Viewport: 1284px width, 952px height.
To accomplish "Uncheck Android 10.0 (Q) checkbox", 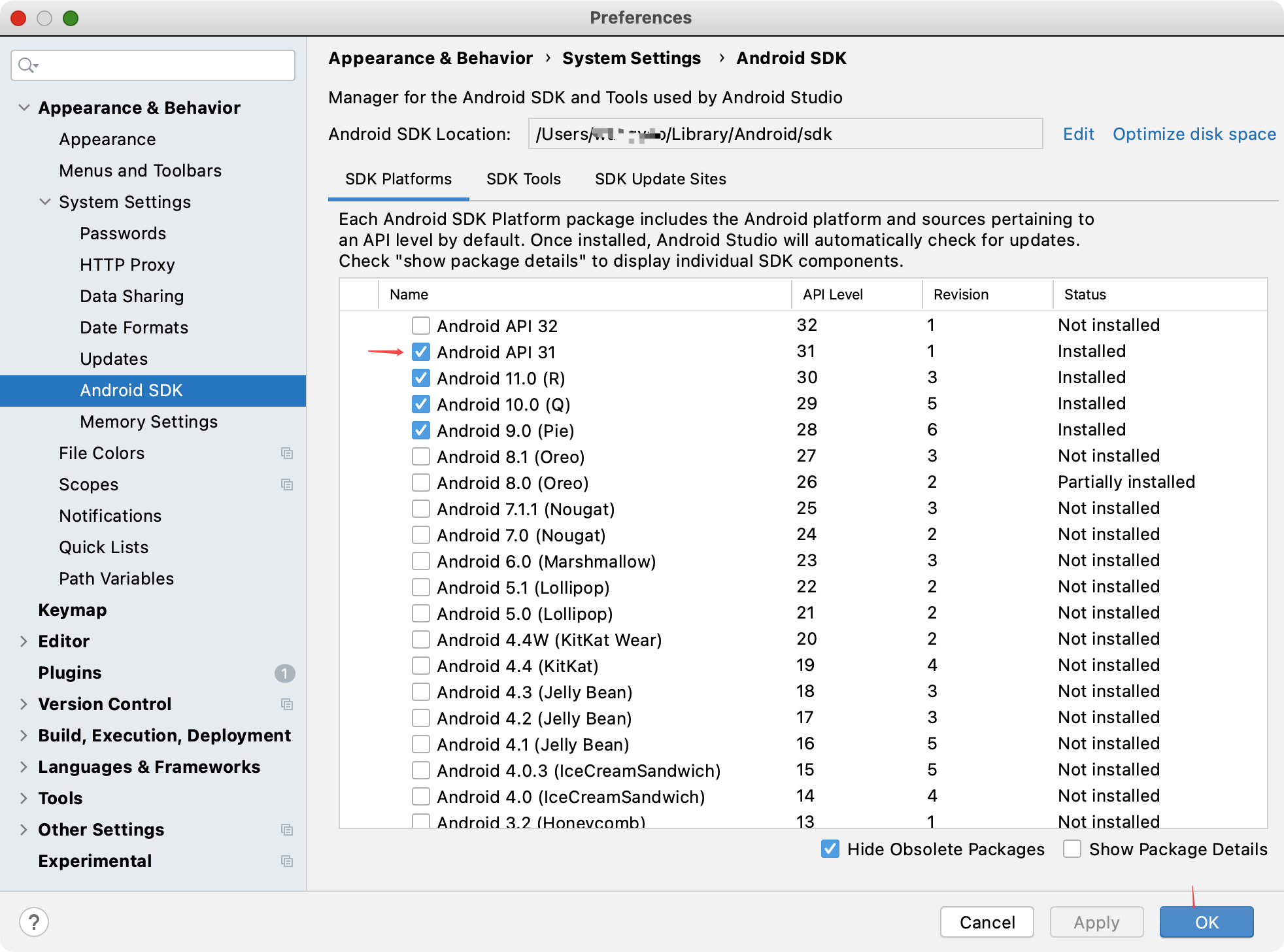I will point(421,404).
